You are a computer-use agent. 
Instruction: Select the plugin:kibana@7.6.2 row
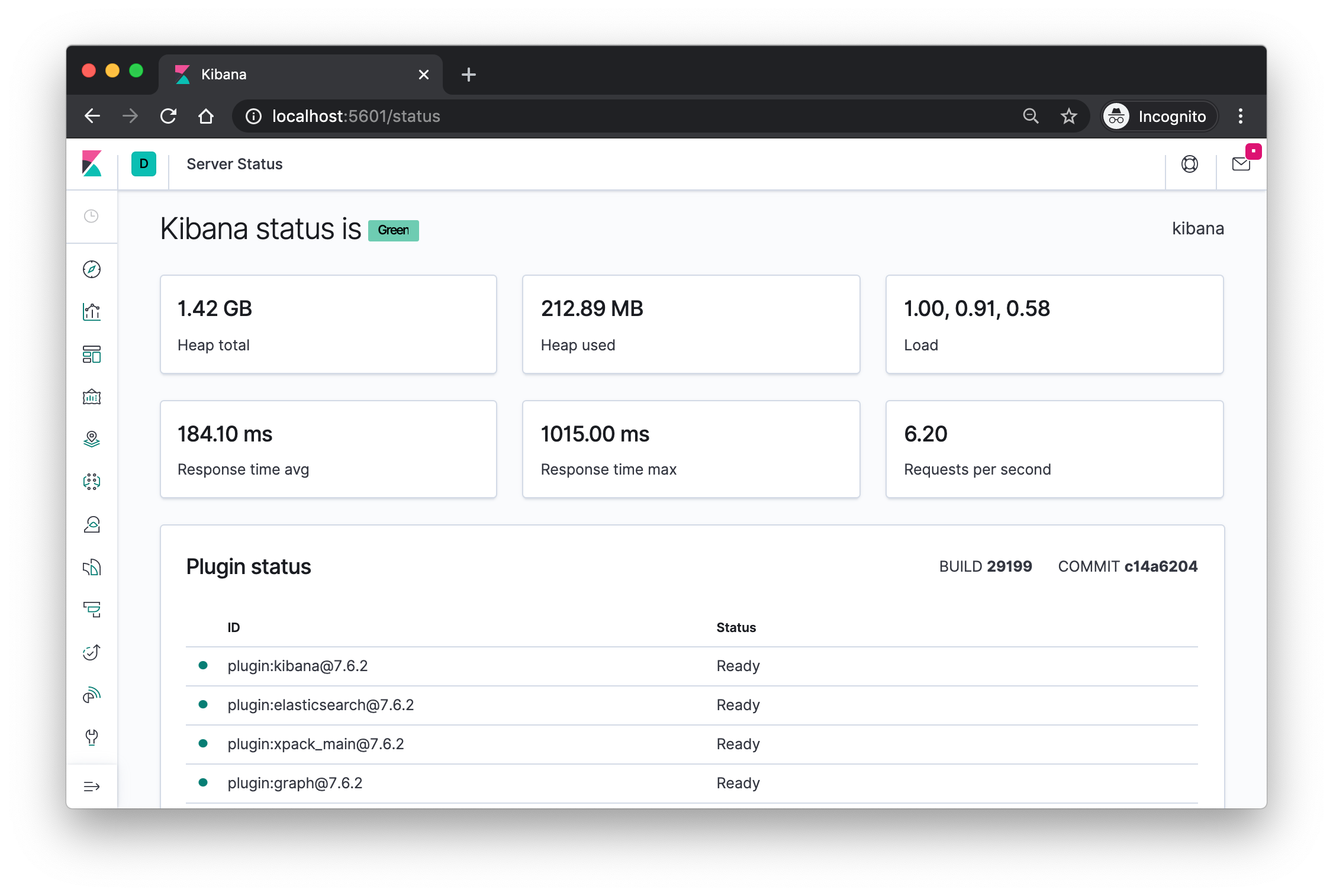pyautogui.click(x=692, y=666)
